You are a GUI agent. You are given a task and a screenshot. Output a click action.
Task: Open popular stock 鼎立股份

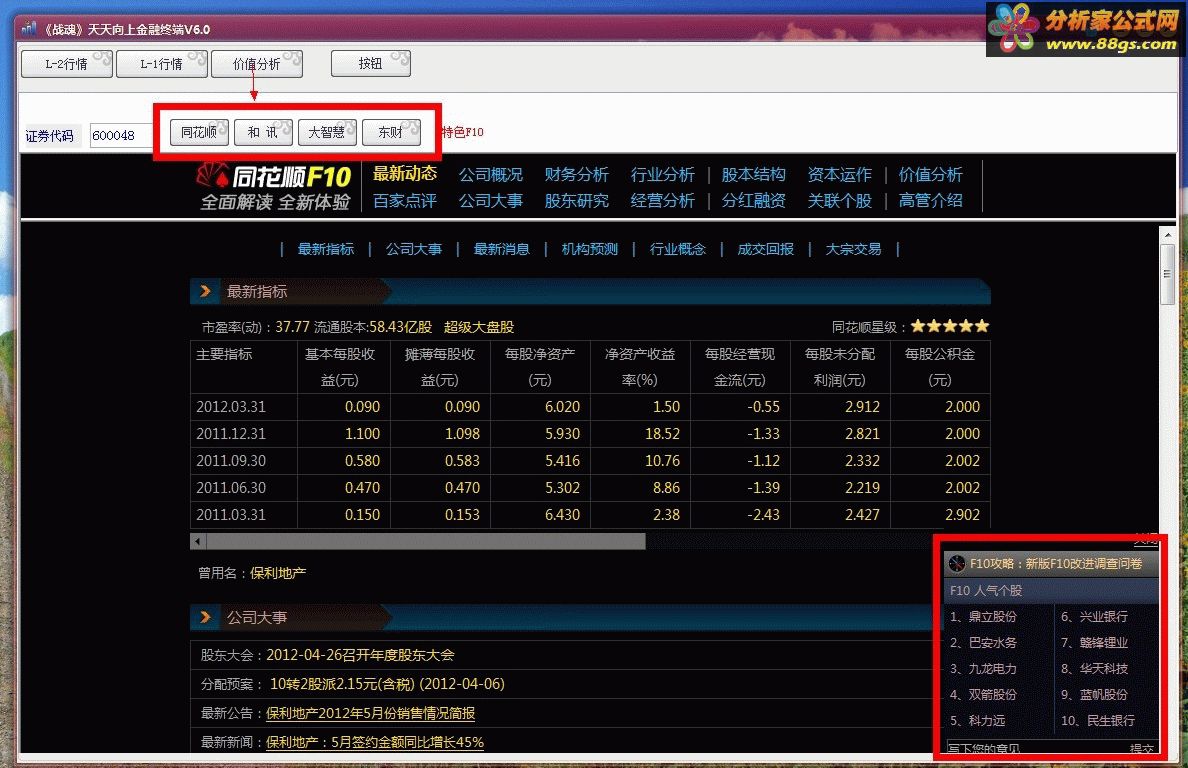coord(993,617)
